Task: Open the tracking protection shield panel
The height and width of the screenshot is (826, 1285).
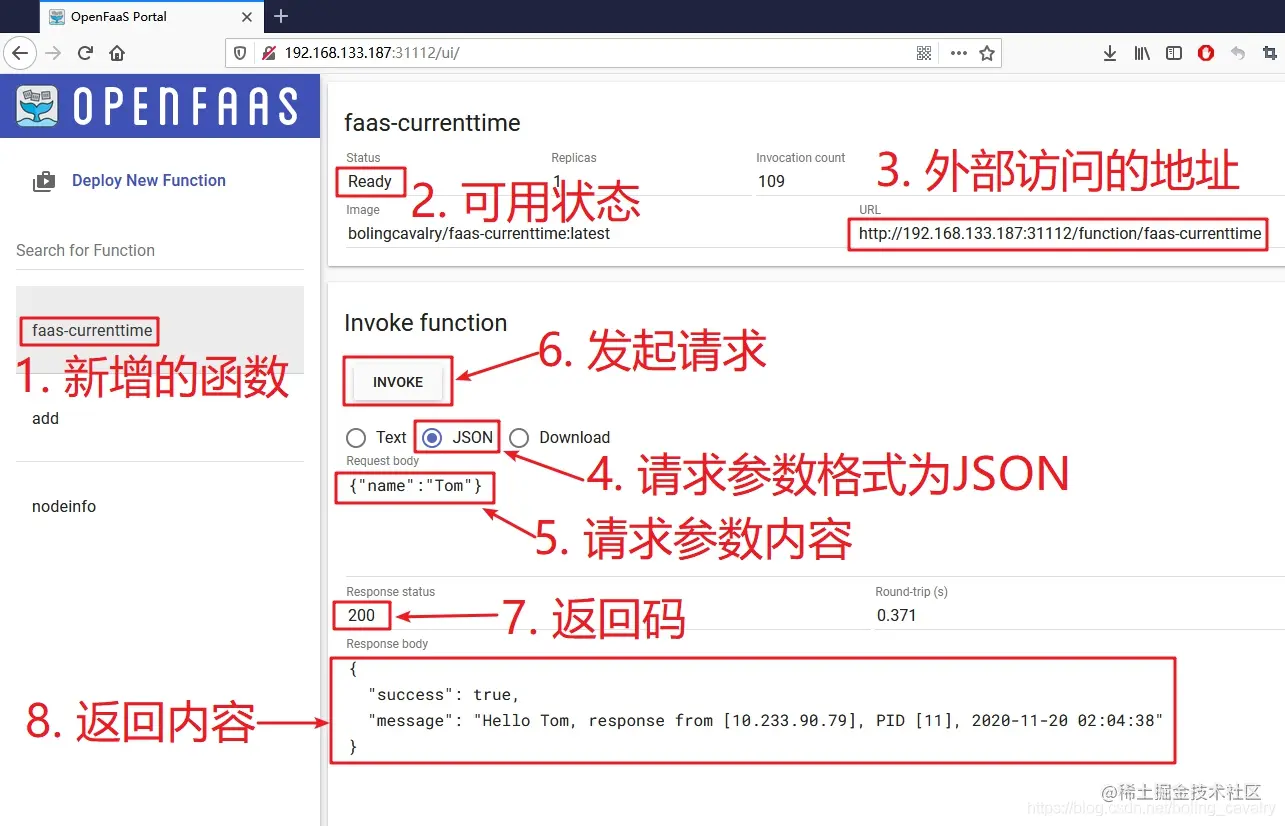Action: tap(240, 53)
